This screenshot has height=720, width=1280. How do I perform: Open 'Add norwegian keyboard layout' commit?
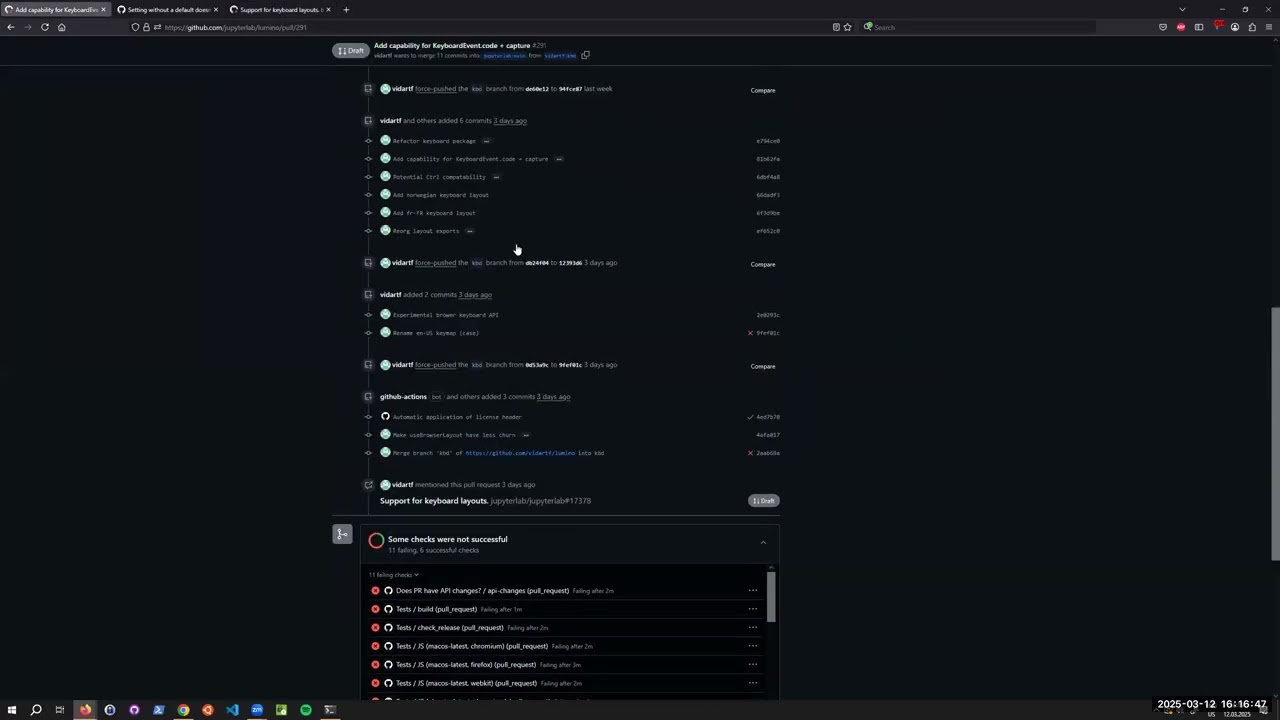(x=441, y=195)
